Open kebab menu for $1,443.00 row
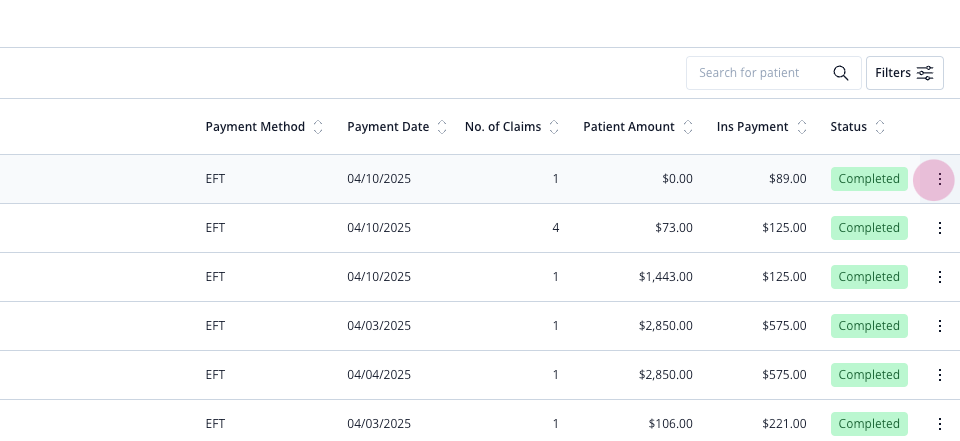 (939, 277)
